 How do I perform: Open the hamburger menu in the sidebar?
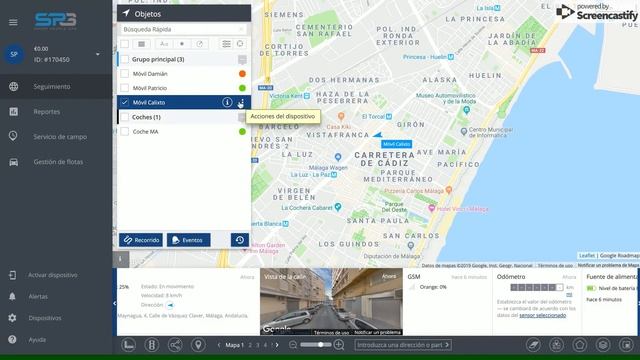[13, 22]
